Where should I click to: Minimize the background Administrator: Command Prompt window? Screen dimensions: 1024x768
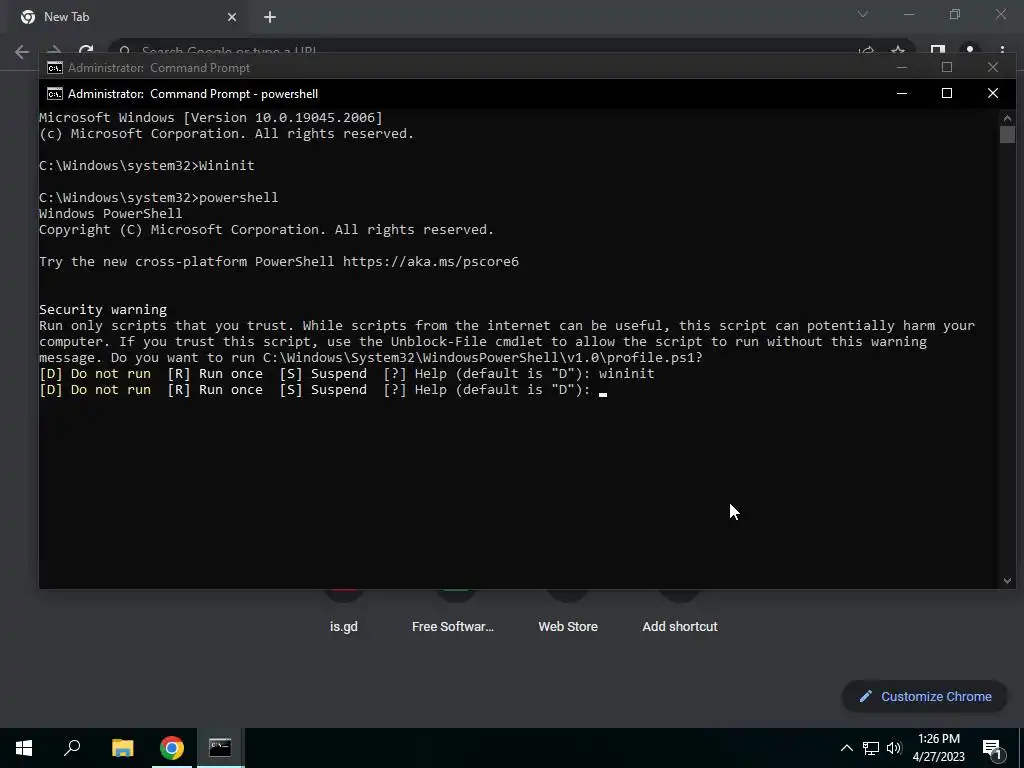pos(902,67)
